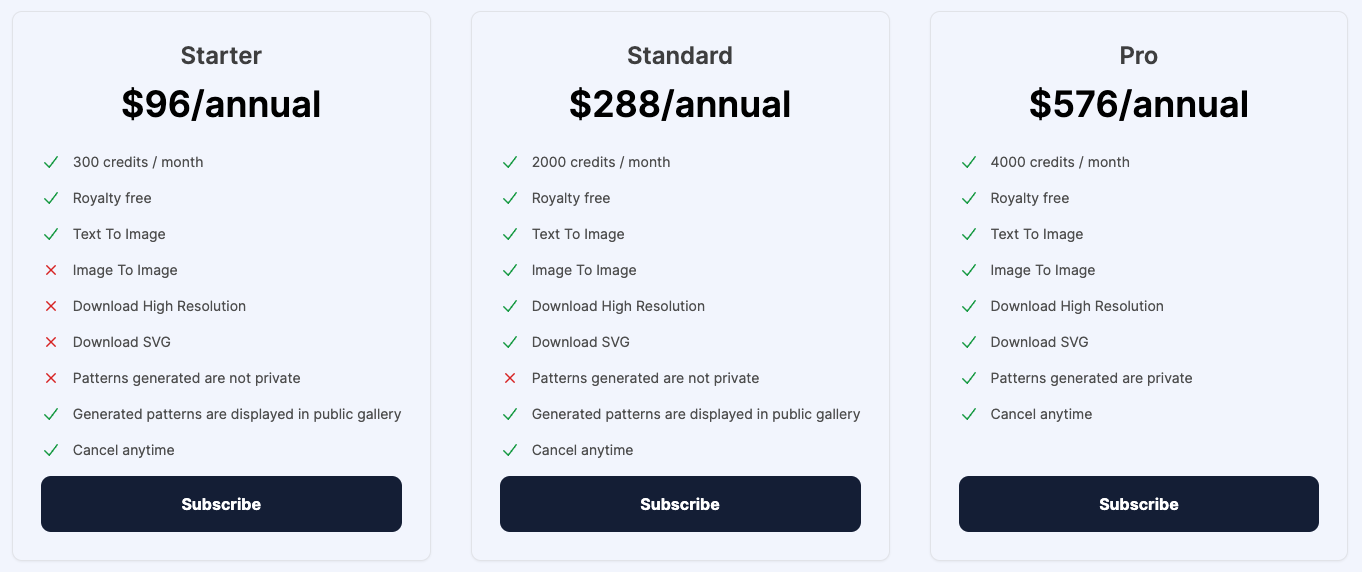This screenshot has height=572, width=1362.
Task: Click red X next to Starter's Download High Resolution
Action: [51, 306]
